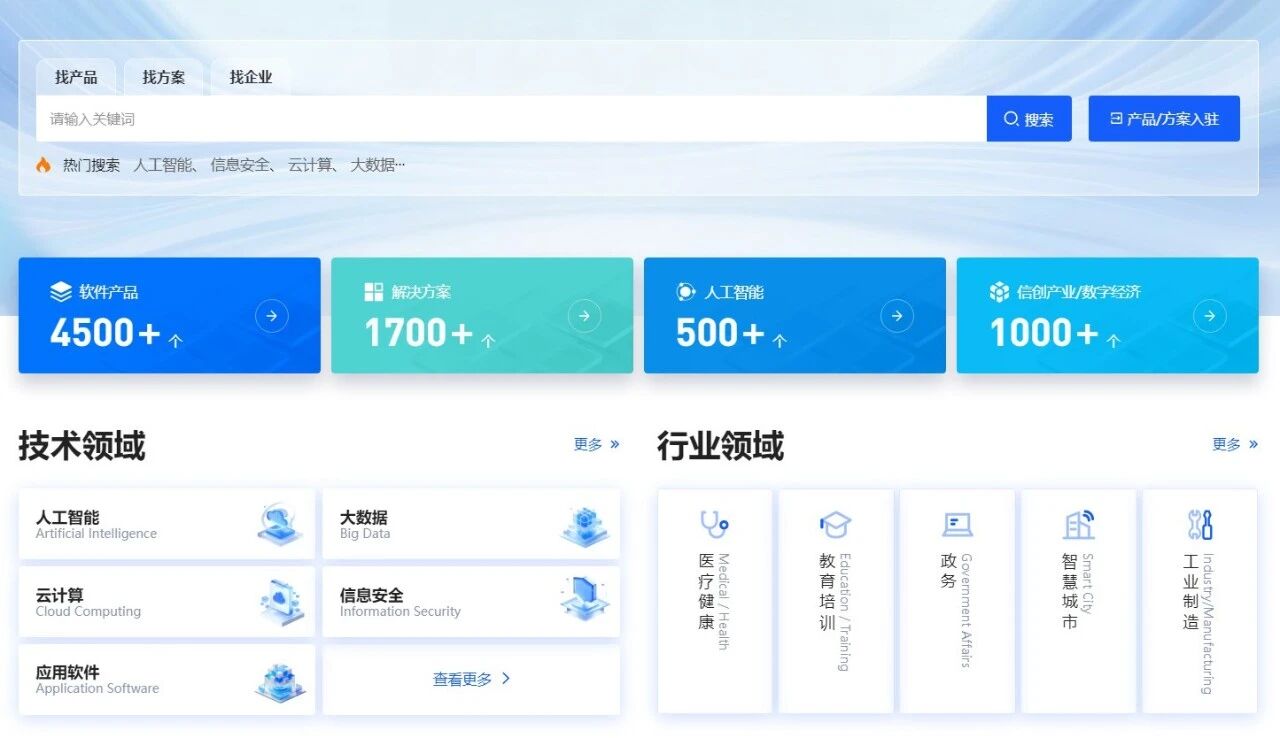
Task: Expand 更多 next to 行业领域
Action: [x=1235, y=444]
